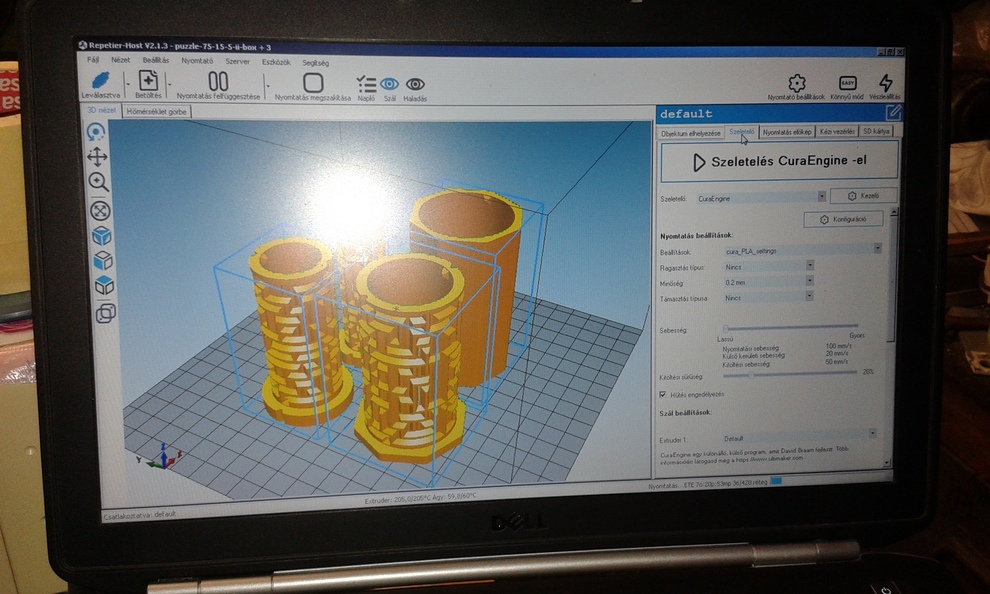Image resolution: width=990 pixels, height=594 pixels.
Task: Click the rotate view tool icon
Action: point(97,131)
